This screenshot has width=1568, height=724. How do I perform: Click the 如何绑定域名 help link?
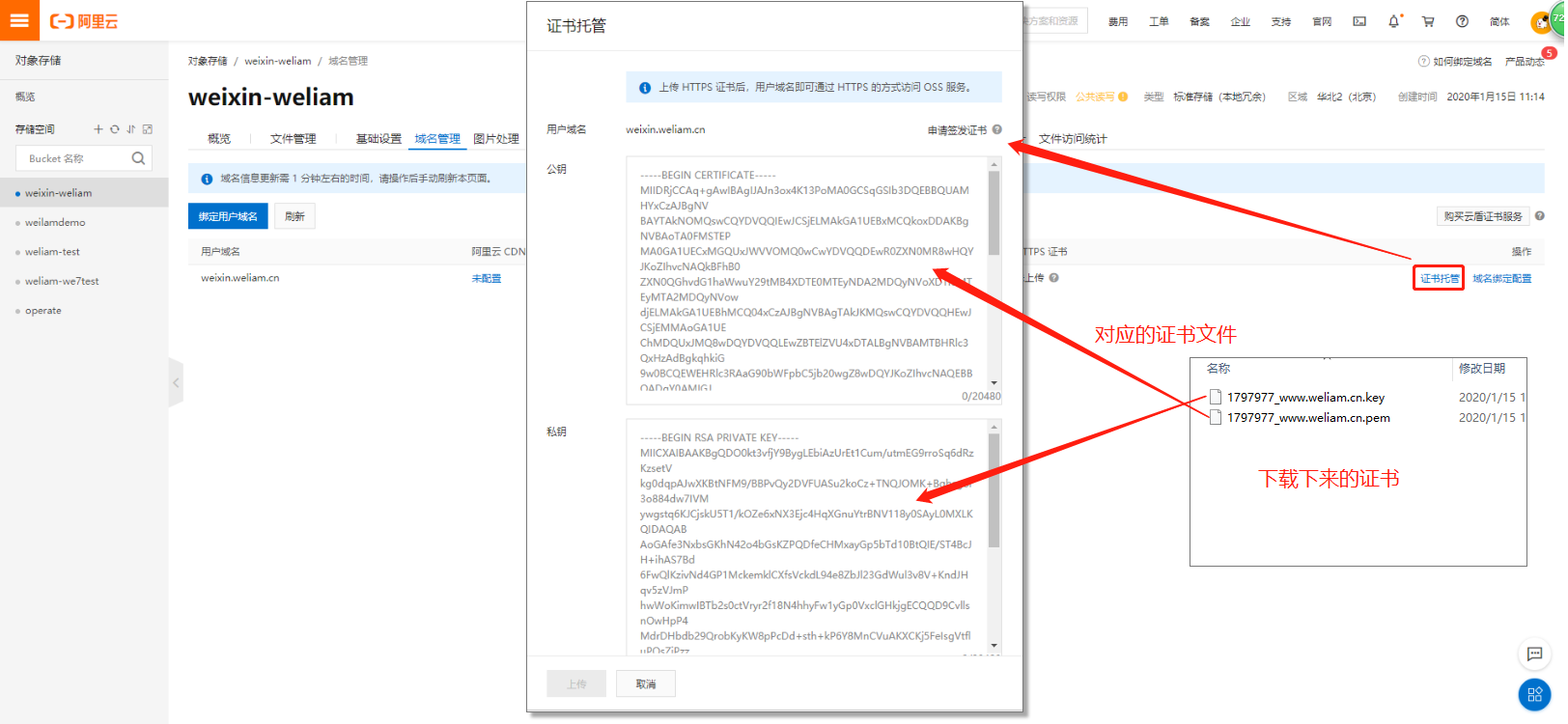(x=1455, y=62)
